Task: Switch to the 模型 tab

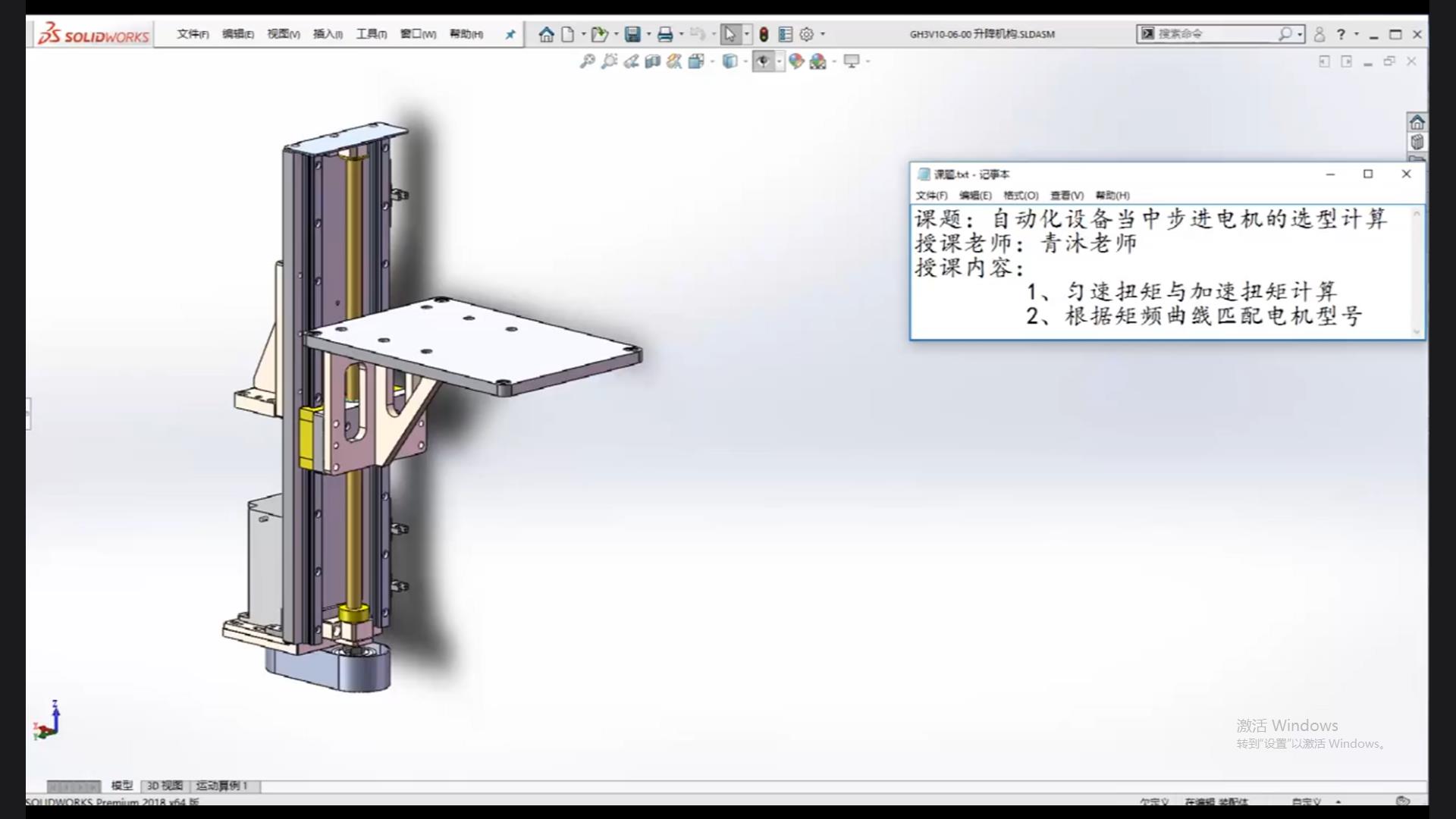Action: 122,786
